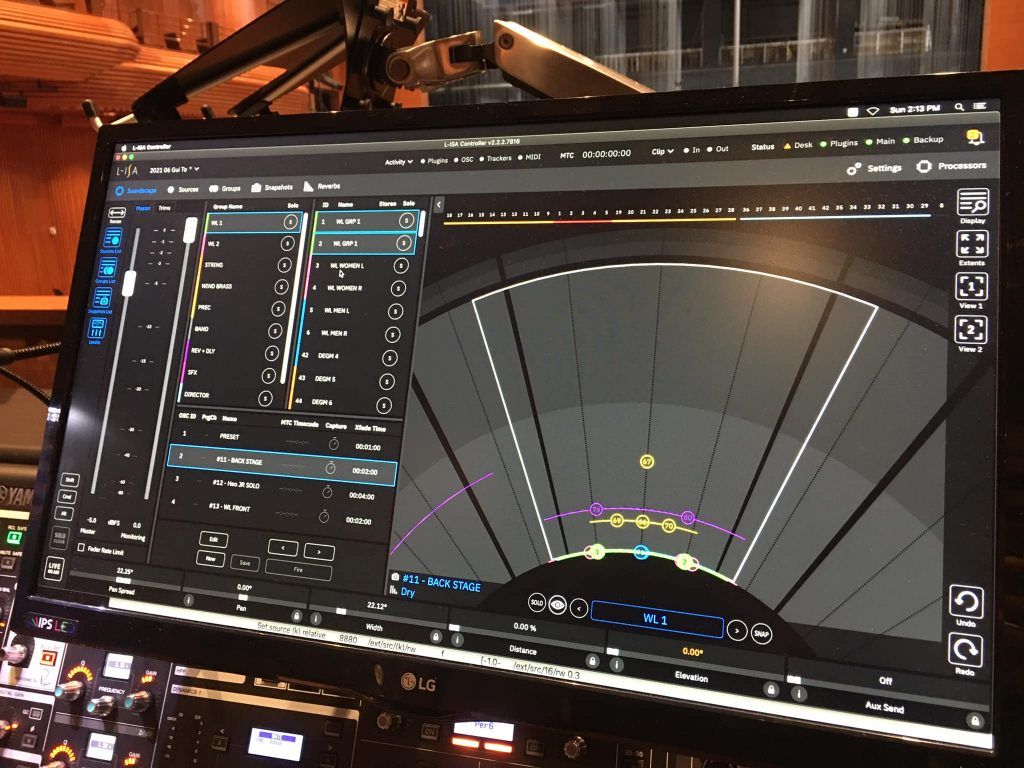Select next source with right arrow circle
This screenshot has width=1024, height=768.
pyautogui.click(x=737, y=631)
